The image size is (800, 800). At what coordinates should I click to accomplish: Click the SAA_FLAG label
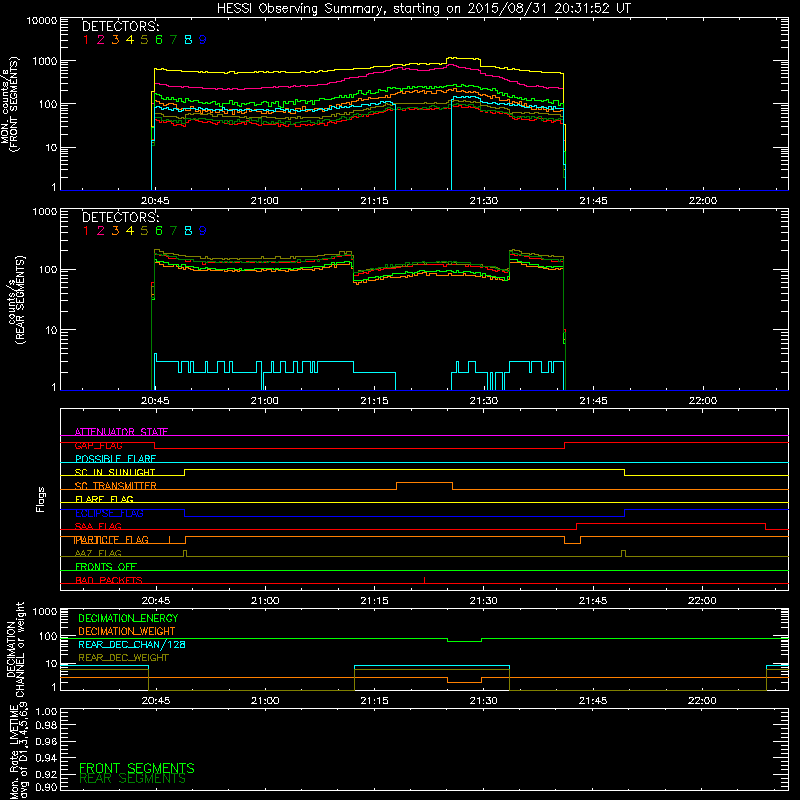(x=98, y=526)
